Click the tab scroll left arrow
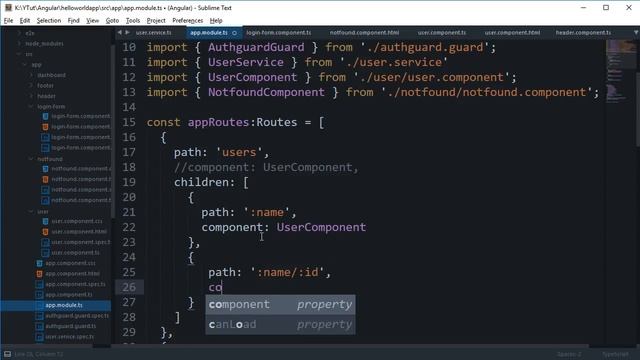 click(120, 32)
